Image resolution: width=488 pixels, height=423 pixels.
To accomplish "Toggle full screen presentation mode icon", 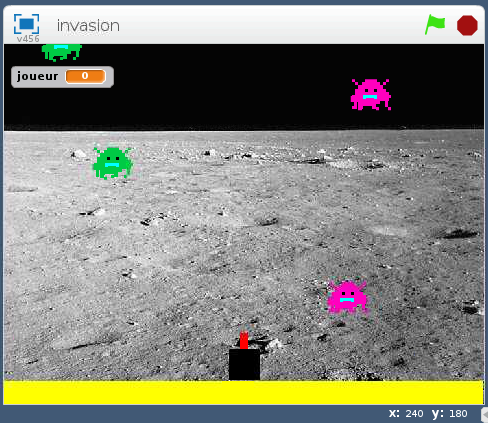I will (26, 24).
